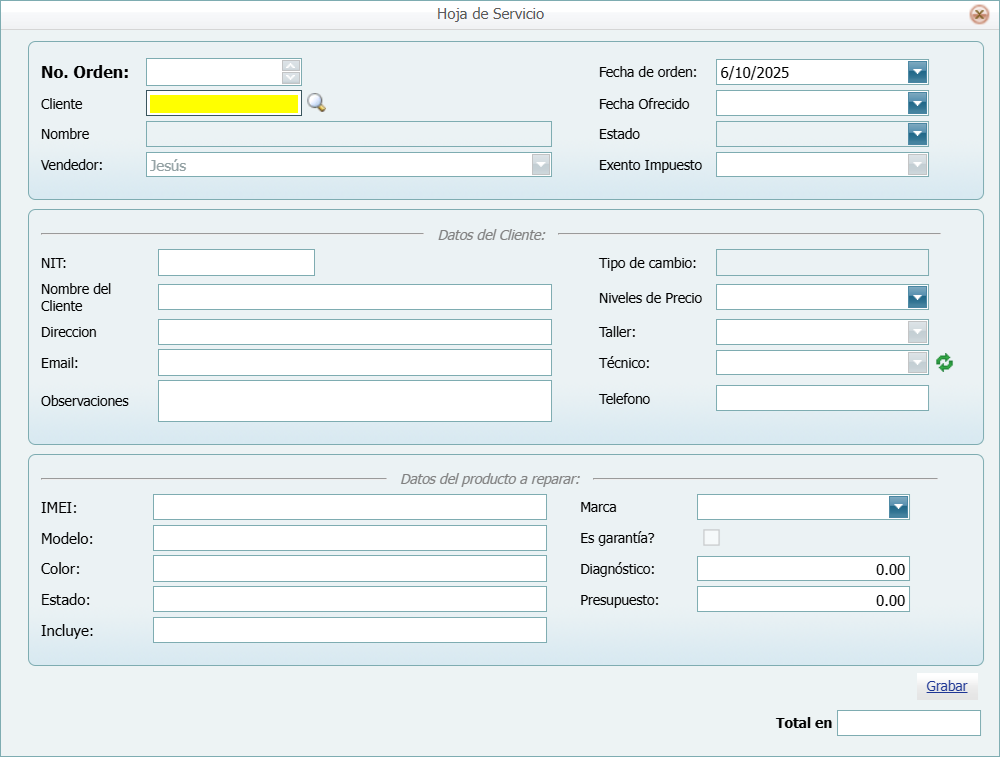Open the Fecha Ofrecido date picker
This screenshot has height=757, width=1000.
(x=917, y=103)
